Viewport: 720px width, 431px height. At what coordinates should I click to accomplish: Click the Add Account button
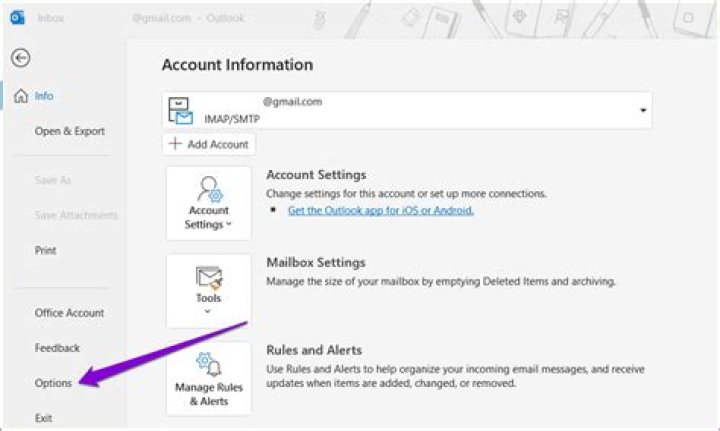point(209,144)
